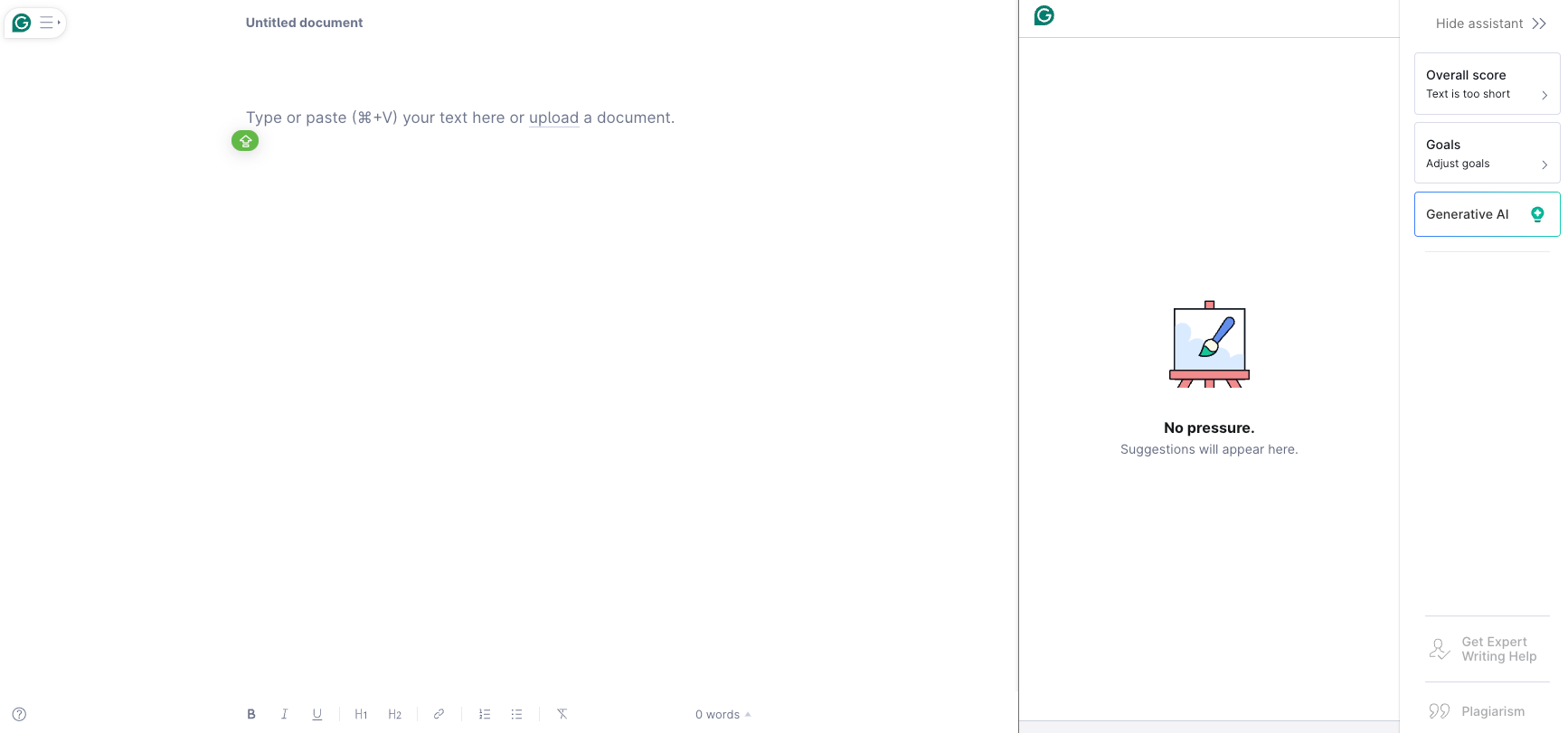Toggle italic formatting
The width and height of the screenshot is (1568, 733).
(x=284, y=714)
